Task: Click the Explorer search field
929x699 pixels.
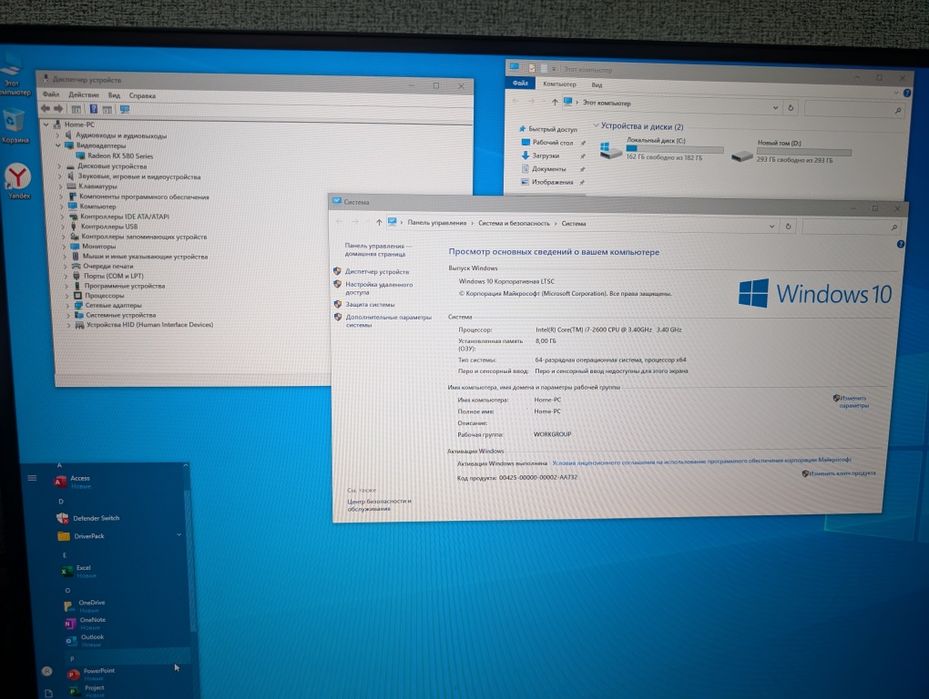Action: point(854,109)
